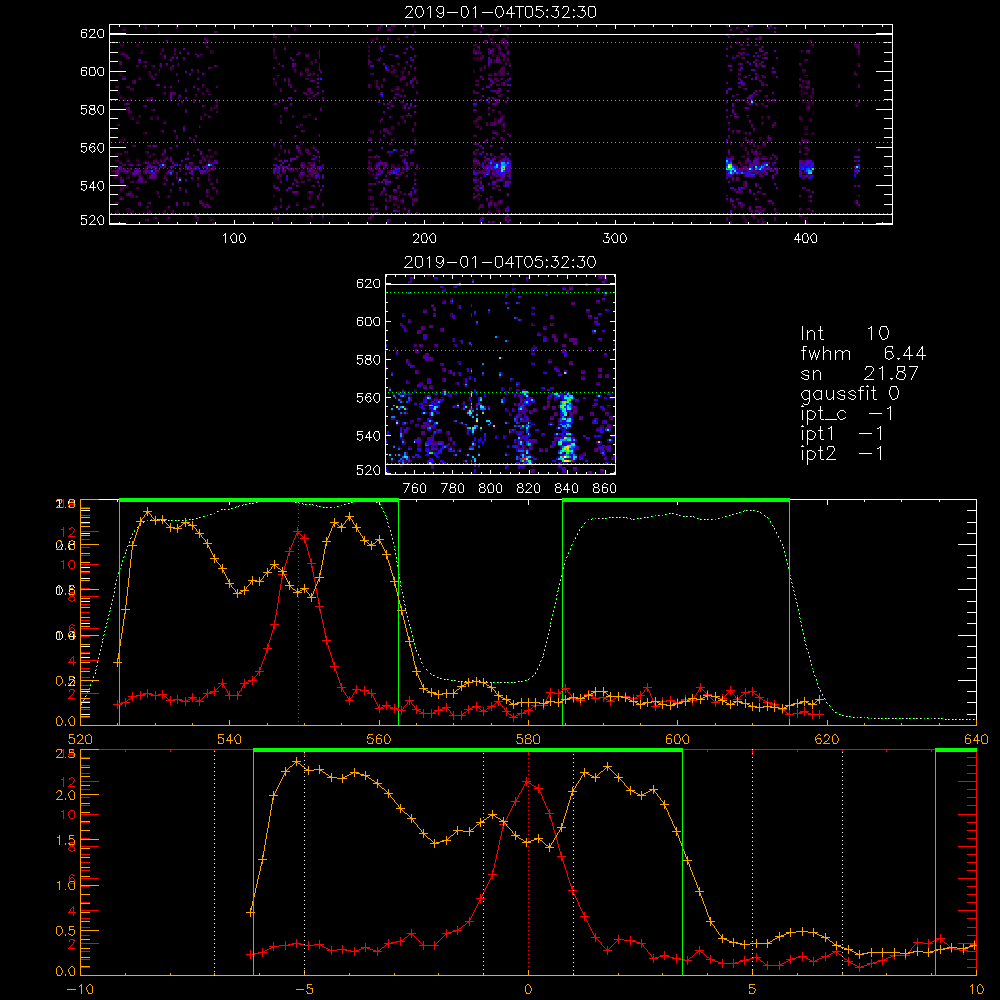The height and width of the screenshot is (1000, 1000).
Task: Click x-axis label 860 of middle image
Action: (605, 489)
